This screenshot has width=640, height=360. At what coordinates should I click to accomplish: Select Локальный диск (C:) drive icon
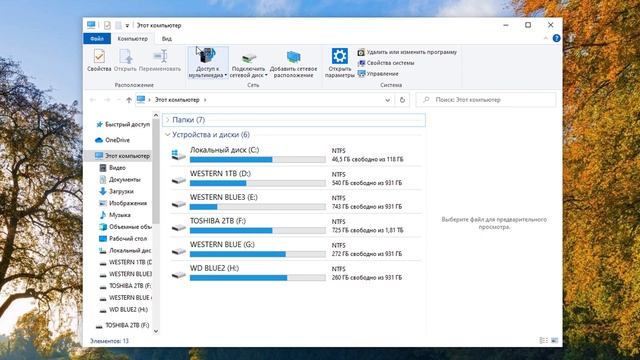[x=179, y=155]
